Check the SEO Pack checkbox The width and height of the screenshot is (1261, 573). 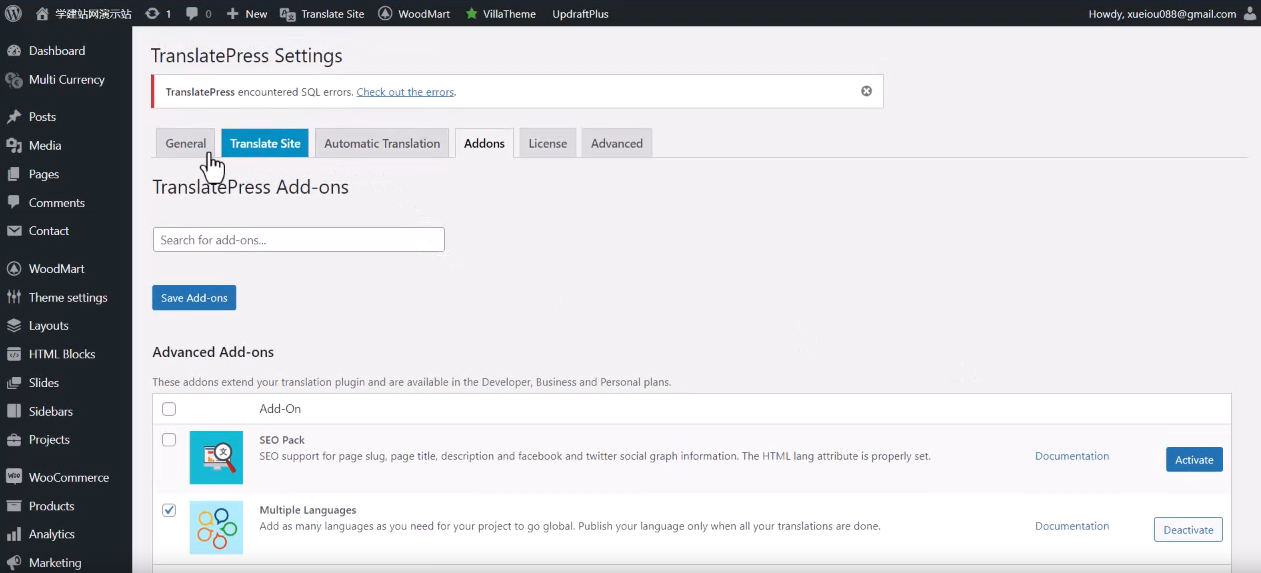169,440
